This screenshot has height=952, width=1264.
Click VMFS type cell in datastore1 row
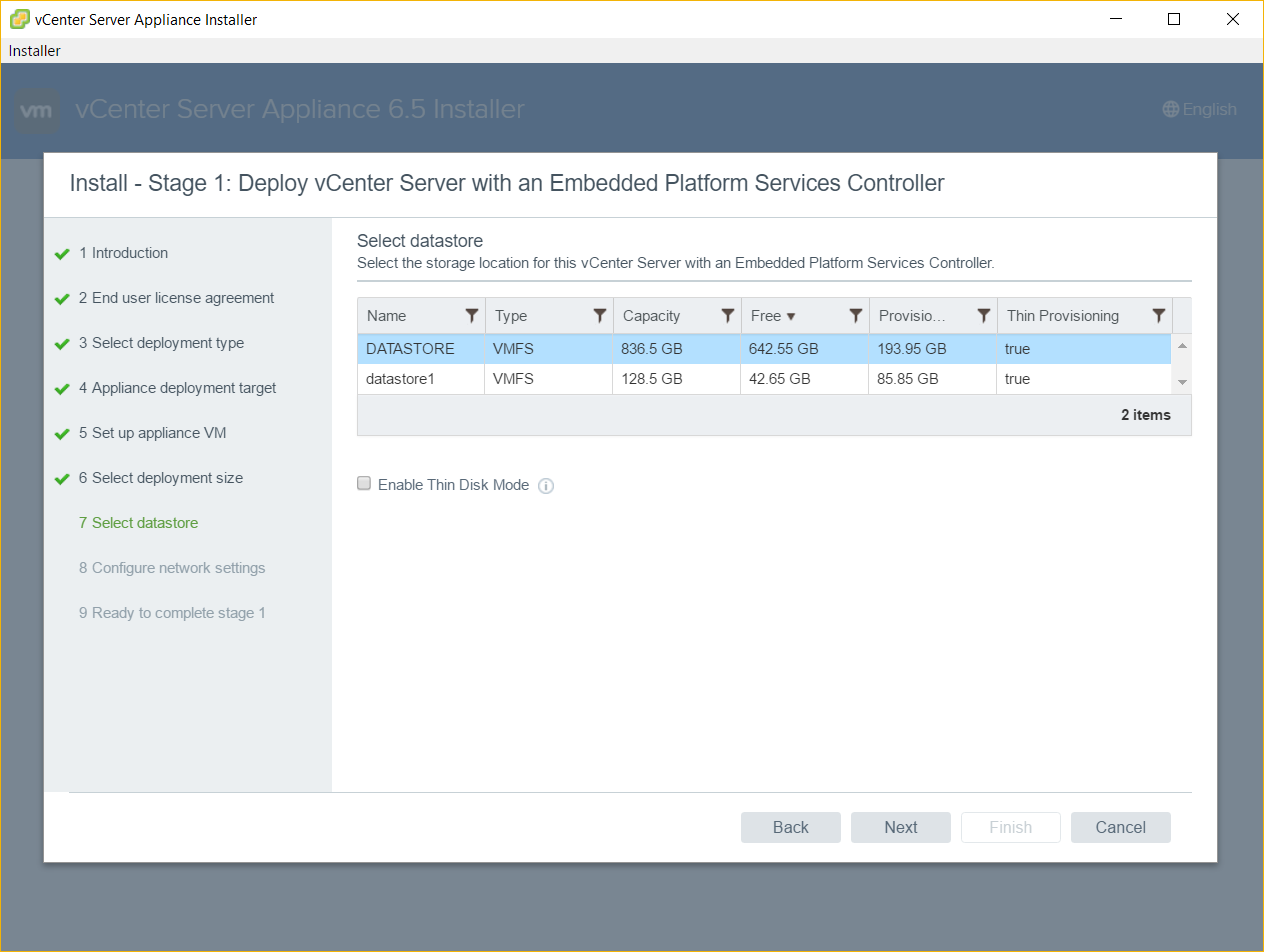coord(549,379)
